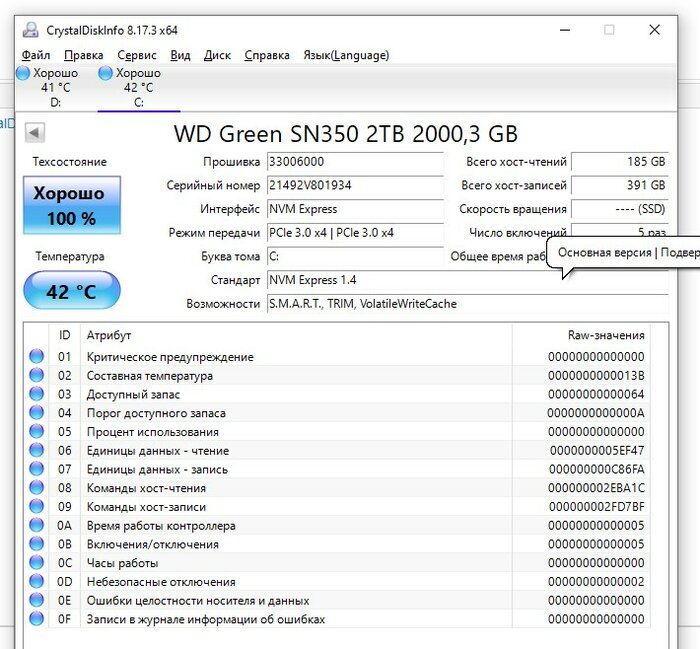Open the Файл menu
Screen dimensions: 700x649
point(36,55)
